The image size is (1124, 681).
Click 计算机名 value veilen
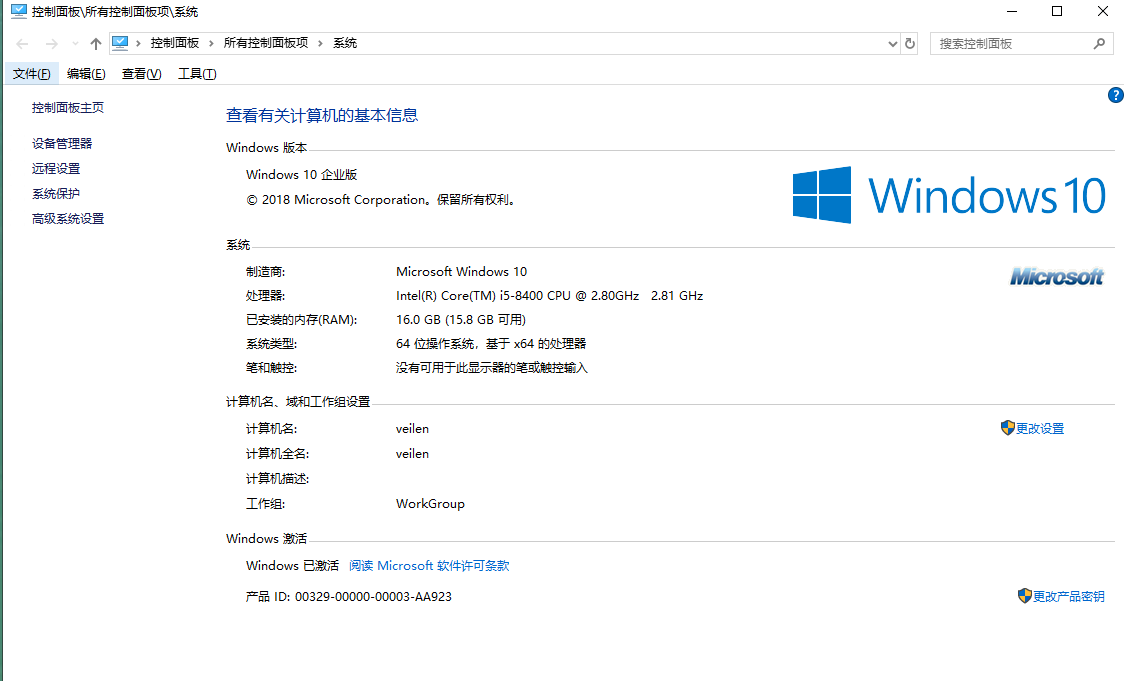tap(412, 429)
